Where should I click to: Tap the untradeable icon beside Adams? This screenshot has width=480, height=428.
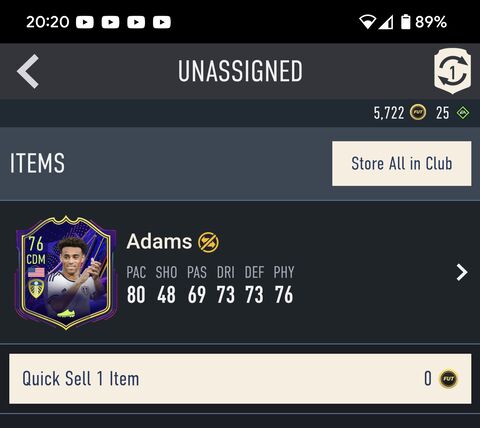[x=209, y=242]
